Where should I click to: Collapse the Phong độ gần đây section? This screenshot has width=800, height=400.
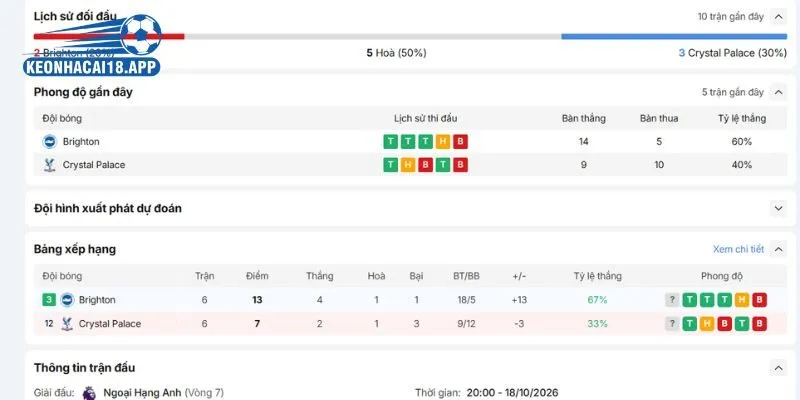[x=778, y=92]
